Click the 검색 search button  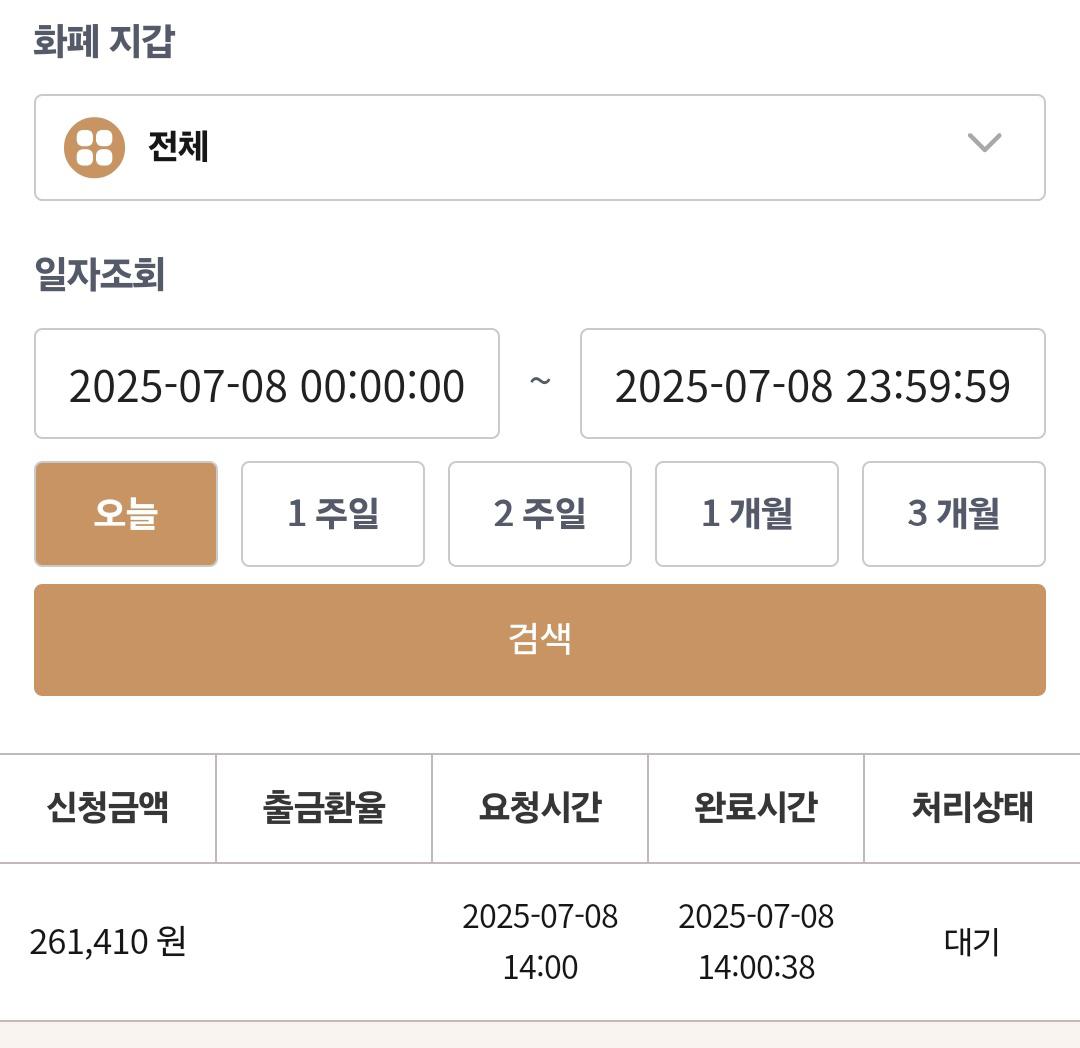point(540,640)
